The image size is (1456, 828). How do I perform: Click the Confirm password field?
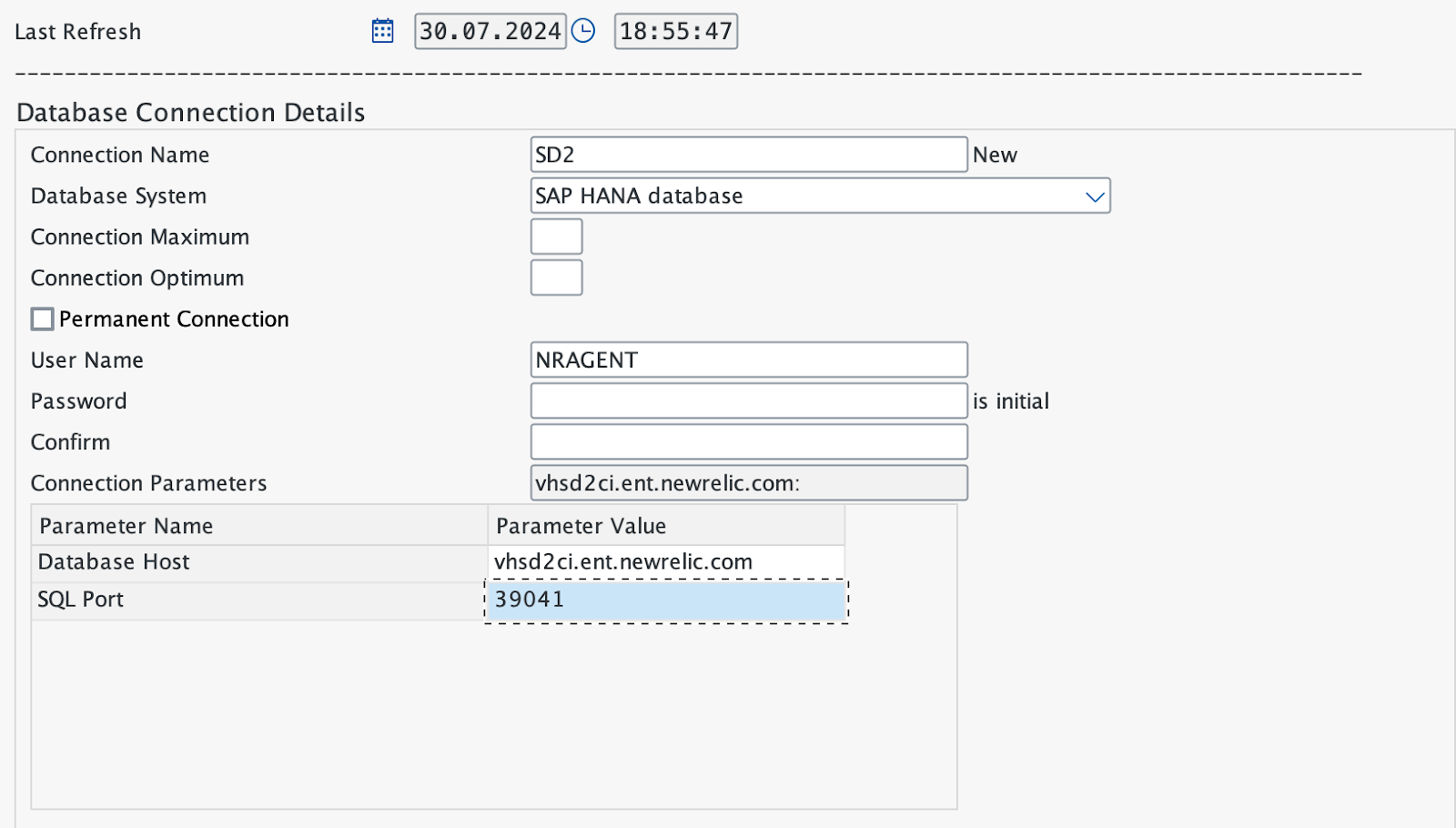(x=748, y=441)
